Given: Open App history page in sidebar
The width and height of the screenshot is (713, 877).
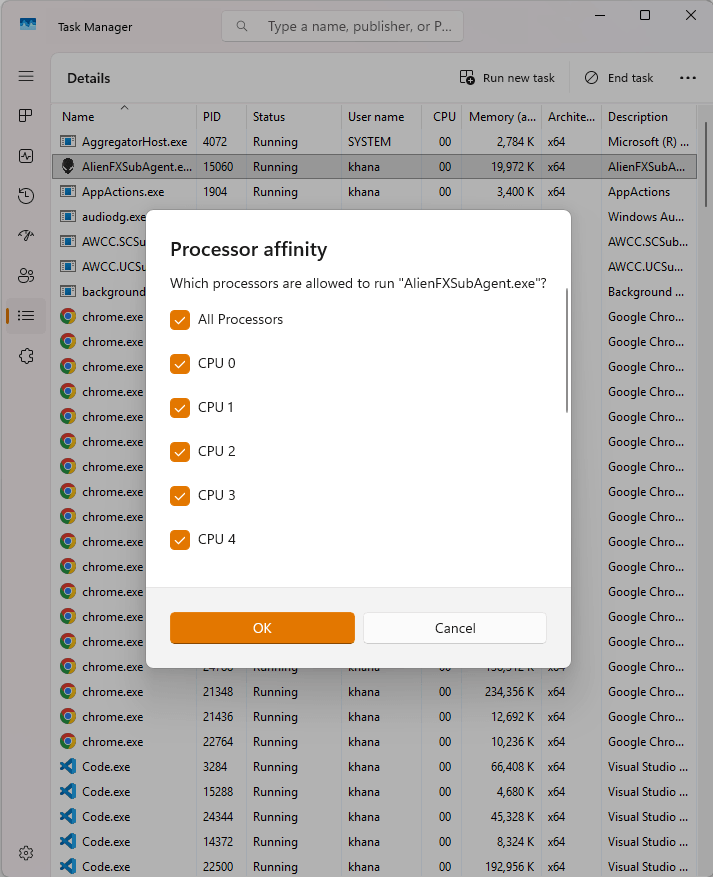Looking at the screenshot, I should click(26, 196).
